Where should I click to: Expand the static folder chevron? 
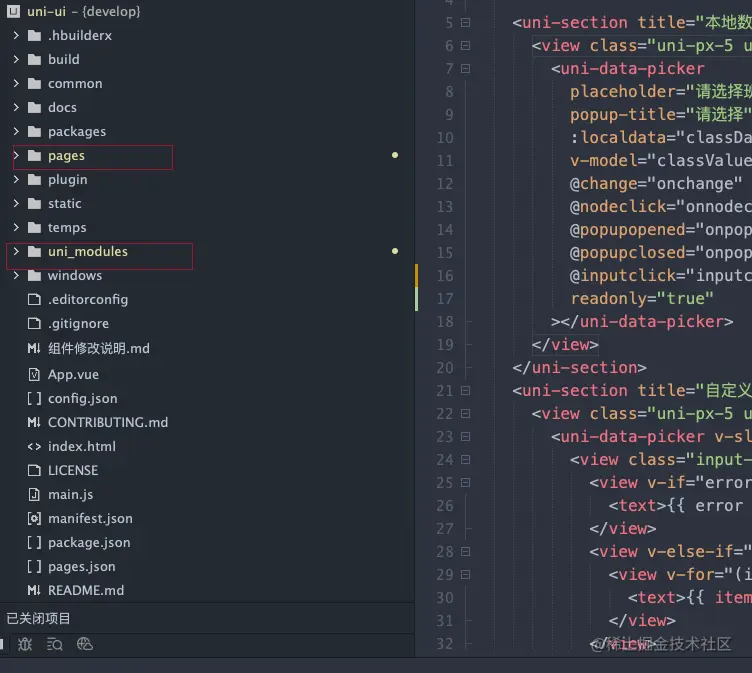click(x=16, y=203)
